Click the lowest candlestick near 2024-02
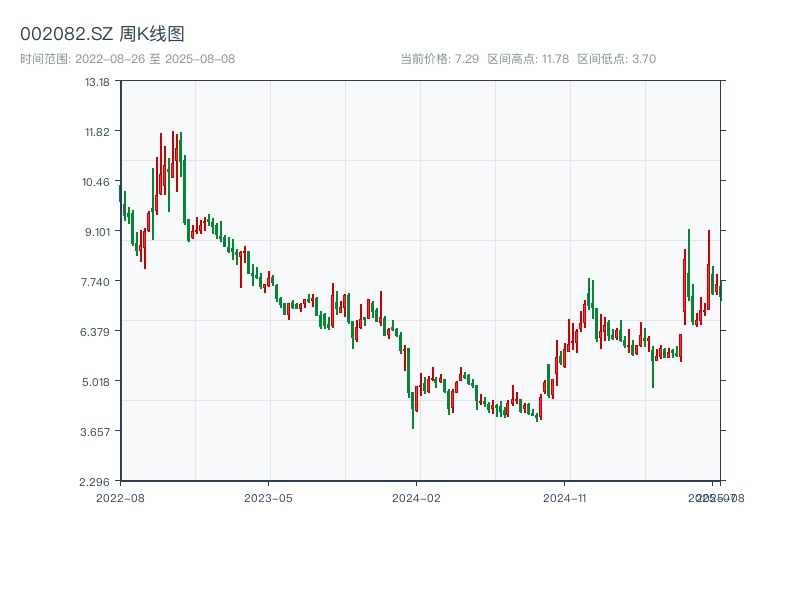The image size is (800, 600). point(413,410)
